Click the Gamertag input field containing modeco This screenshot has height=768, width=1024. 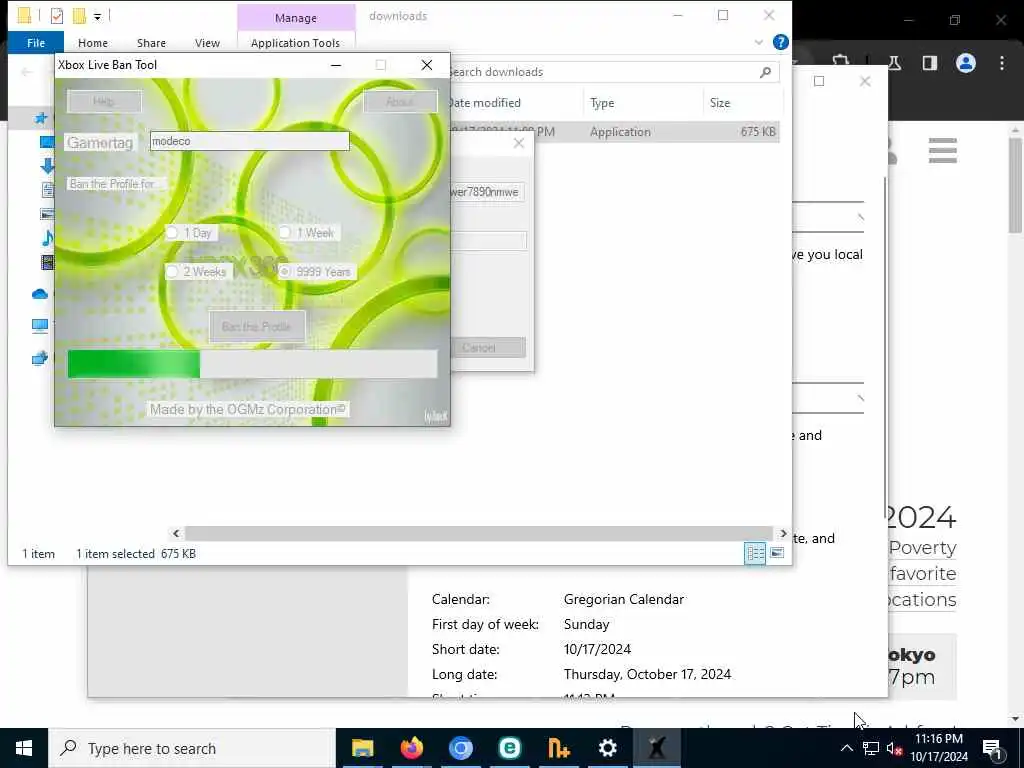click(x=249, y=141)
